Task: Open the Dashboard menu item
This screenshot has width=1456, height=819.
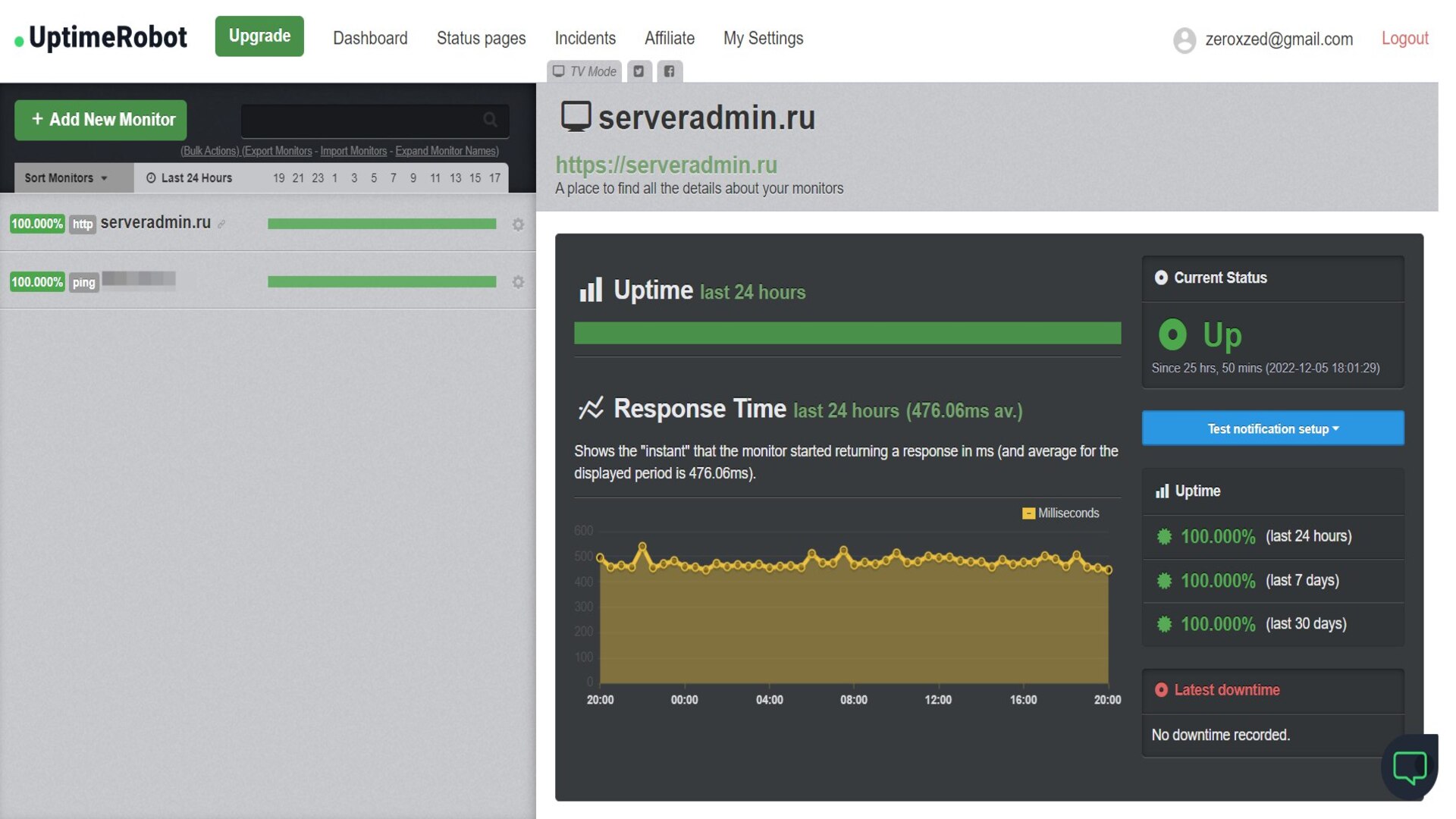Action: click(370, 38)
